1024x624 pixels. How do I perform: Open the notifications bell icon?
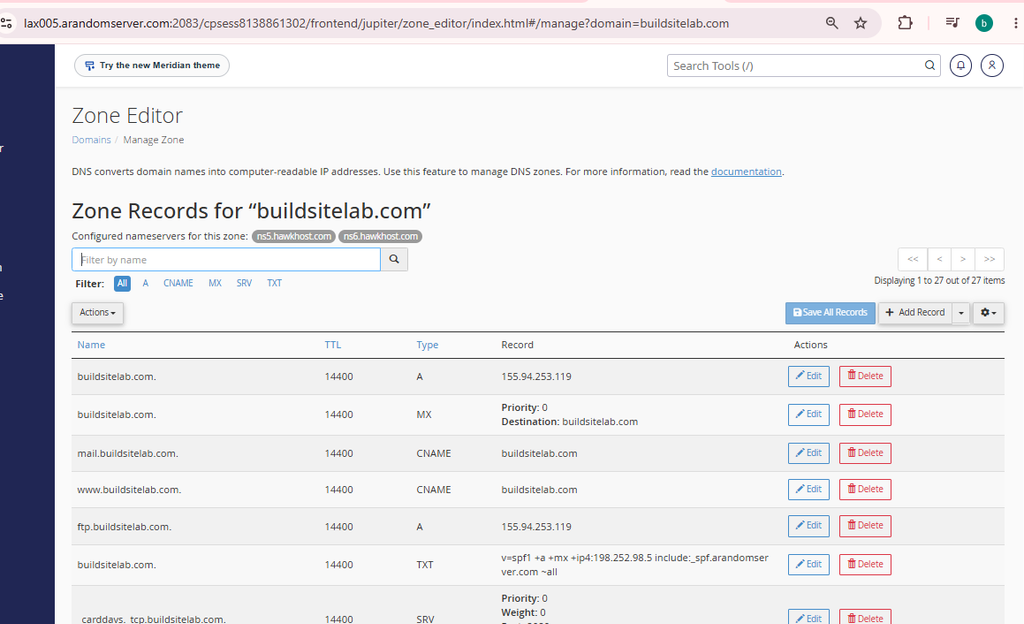click(x=961, y=65)
